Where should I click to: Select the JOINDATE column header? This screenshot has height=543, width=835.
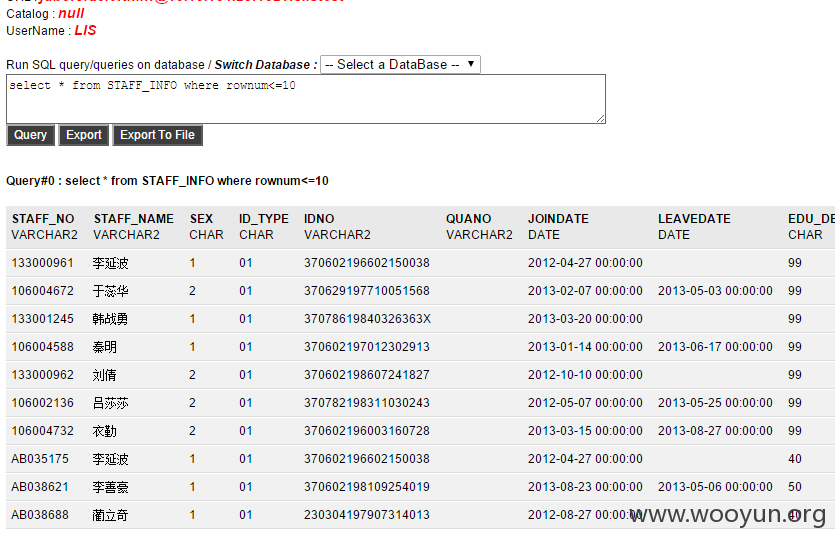pyautogui.click(x=558, y=219)
